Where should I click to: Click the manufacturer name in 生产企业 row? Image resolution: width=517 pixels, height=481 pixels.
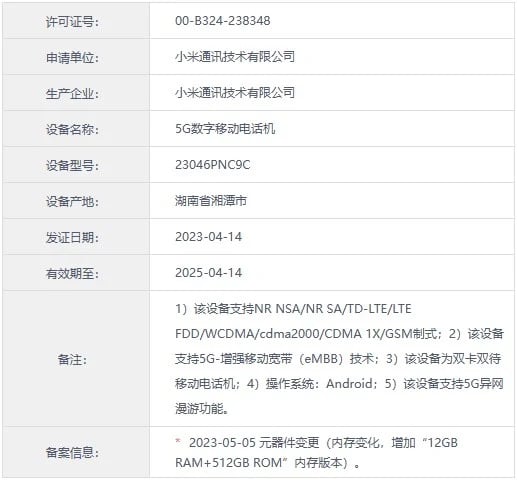235,93
